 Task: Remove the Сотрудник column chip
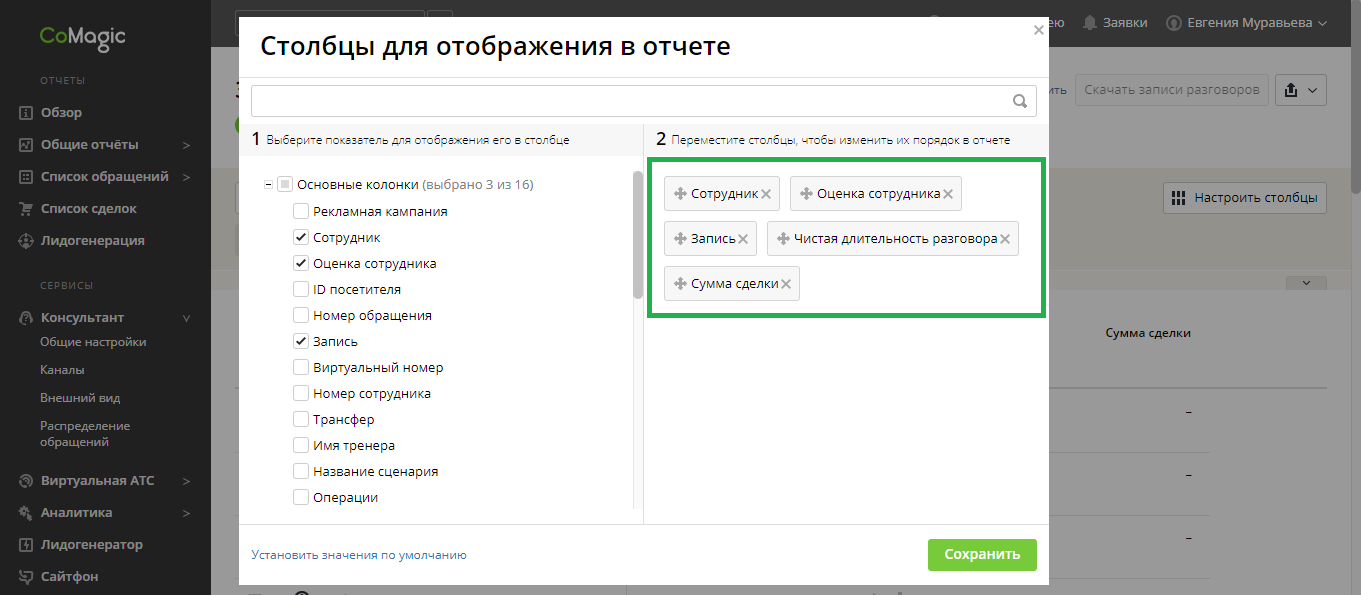(766, 194)
